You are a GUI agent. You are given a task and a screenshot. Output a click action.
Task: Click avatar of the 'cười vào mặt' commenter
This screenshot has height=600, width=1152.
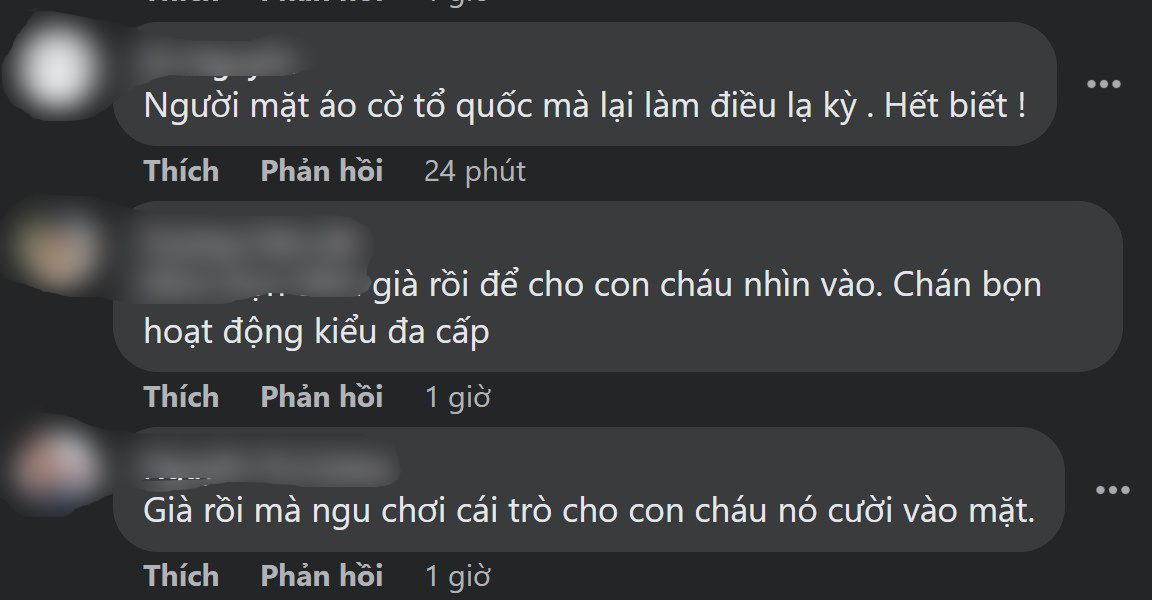coord(56,470)
